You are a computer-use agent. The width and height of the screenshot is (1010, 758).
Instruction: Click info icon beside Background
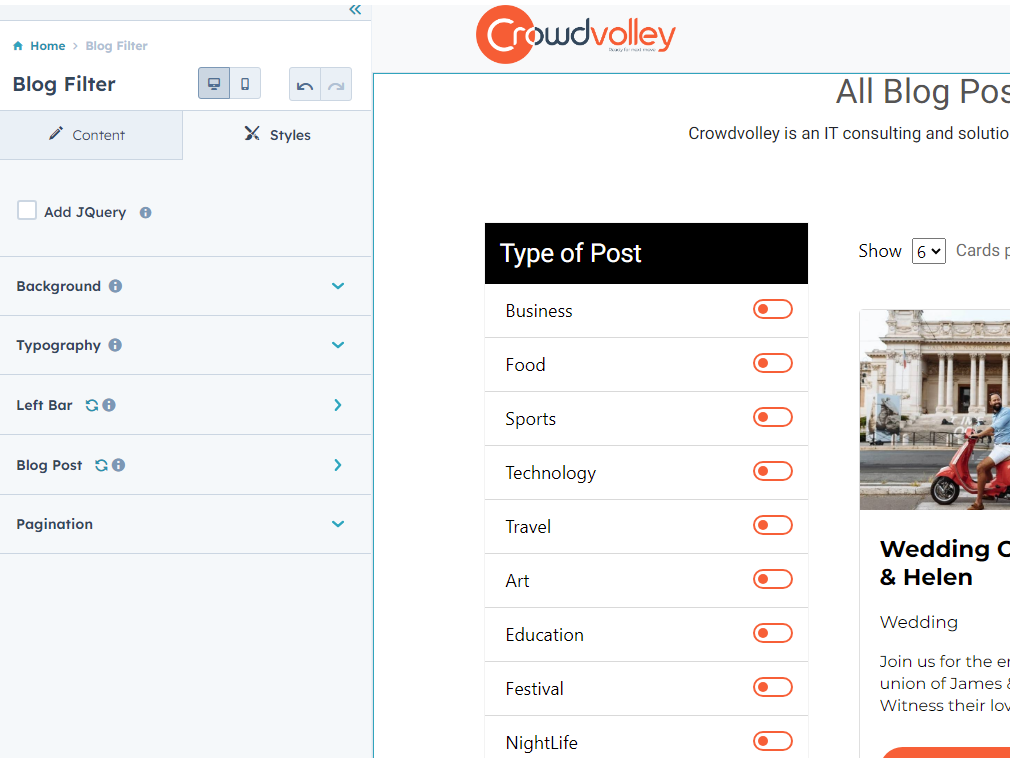tap(116, 286)
